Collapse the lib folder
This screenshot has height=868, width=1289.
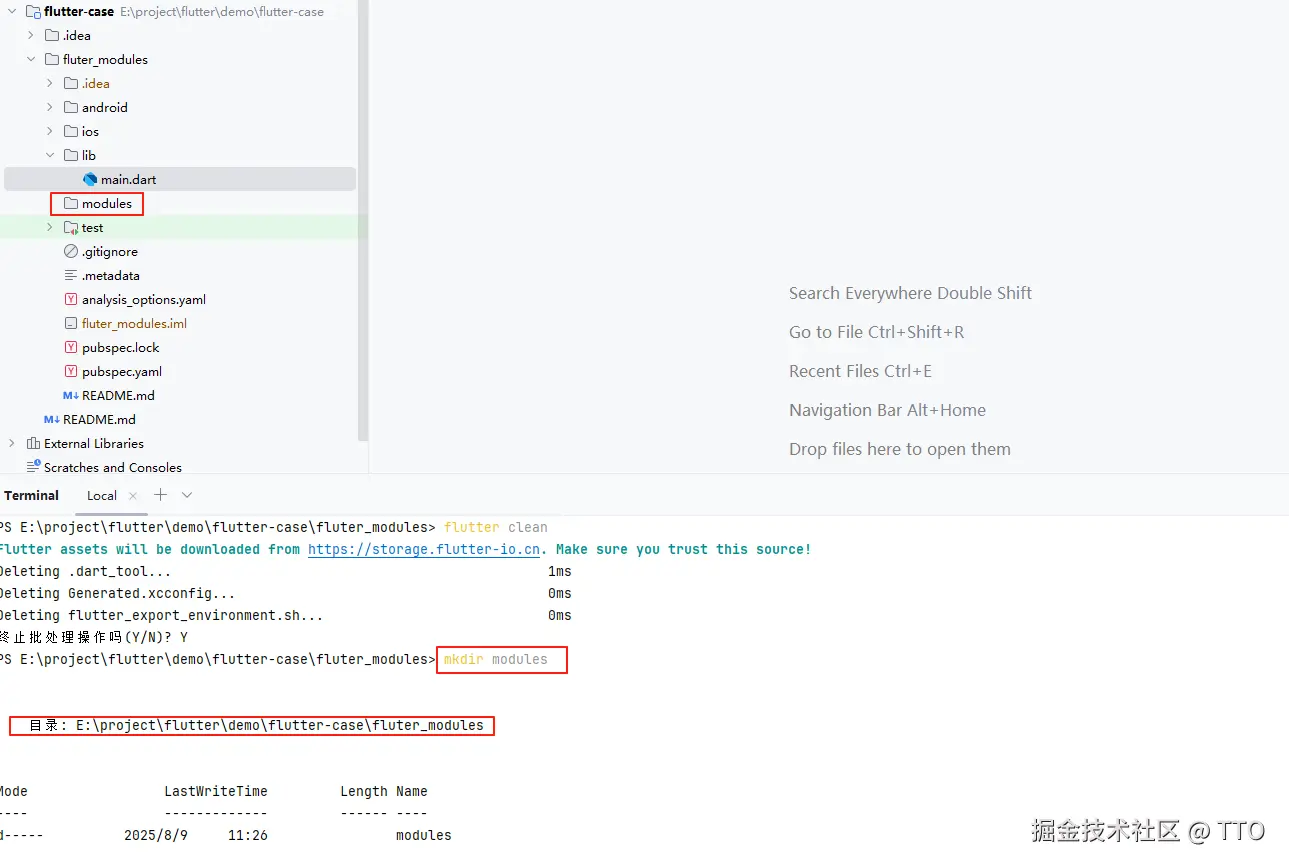(50, 156)
